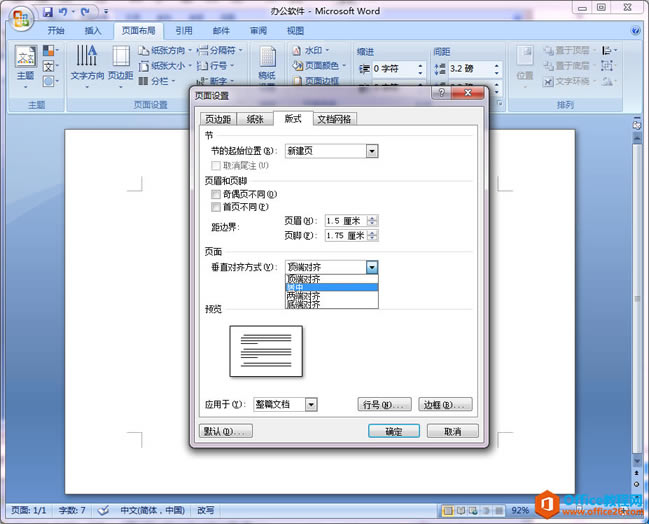Select 底端对齐 in the alignment list

coord(332,304)
